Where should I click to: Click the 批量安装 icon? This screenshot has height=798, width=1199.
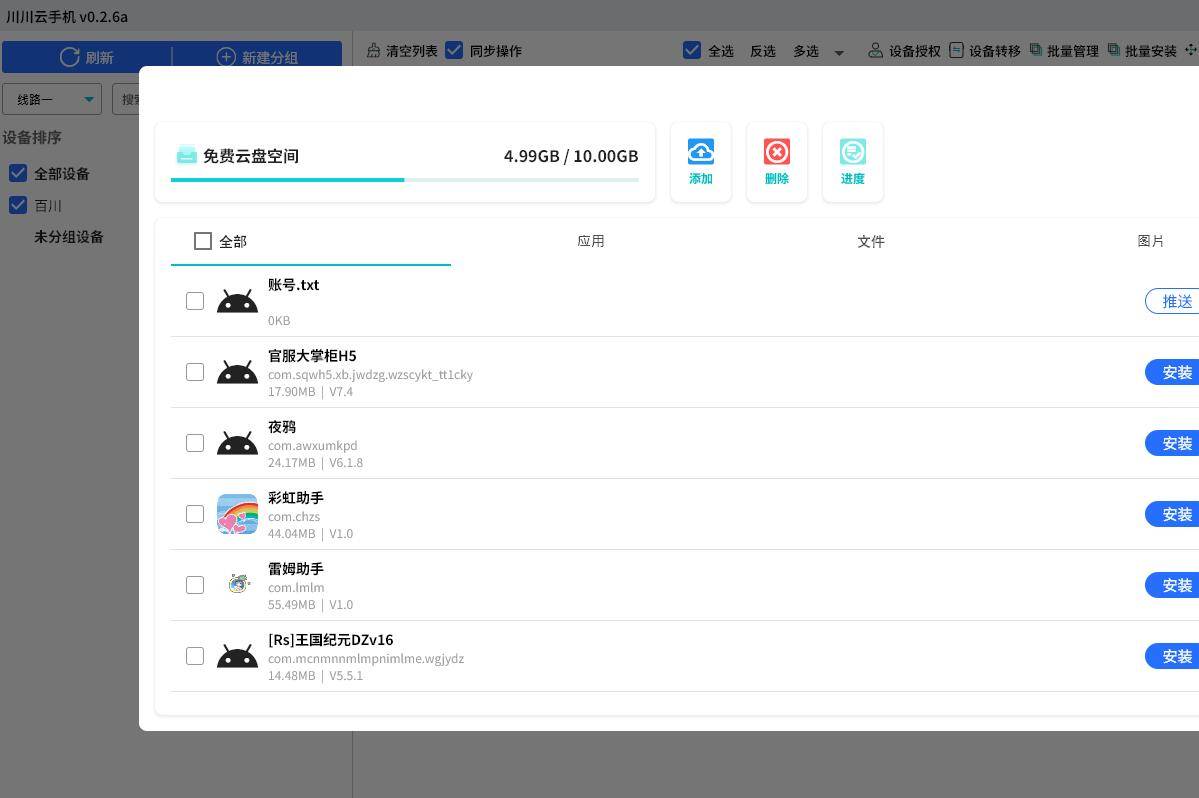click(x=1113, y=50)
